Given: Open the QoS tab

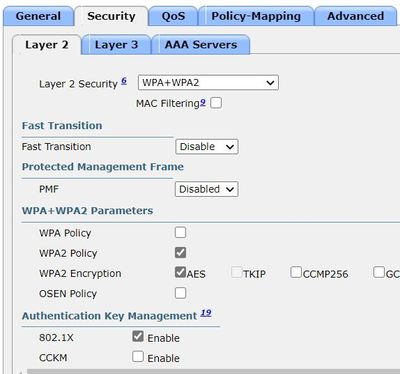Looking at the screenshot, I should pyautogui.click(x=173, y=16).
